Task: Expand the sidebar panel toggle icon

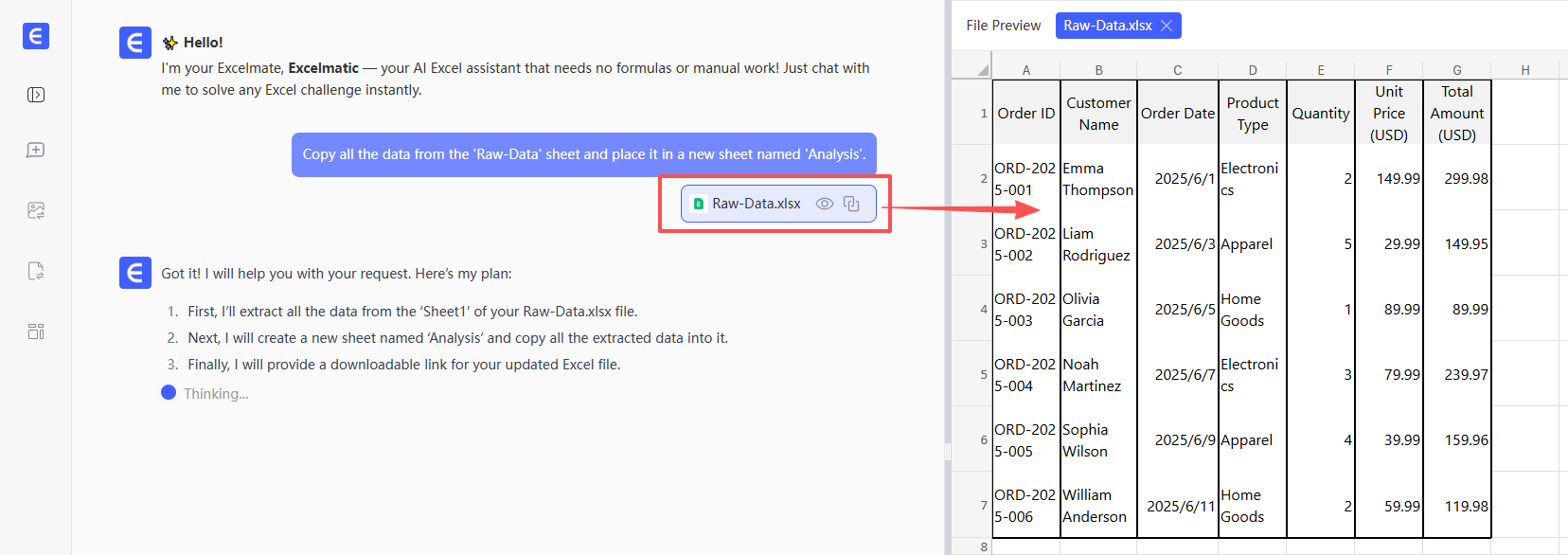Action: (36, 95)
